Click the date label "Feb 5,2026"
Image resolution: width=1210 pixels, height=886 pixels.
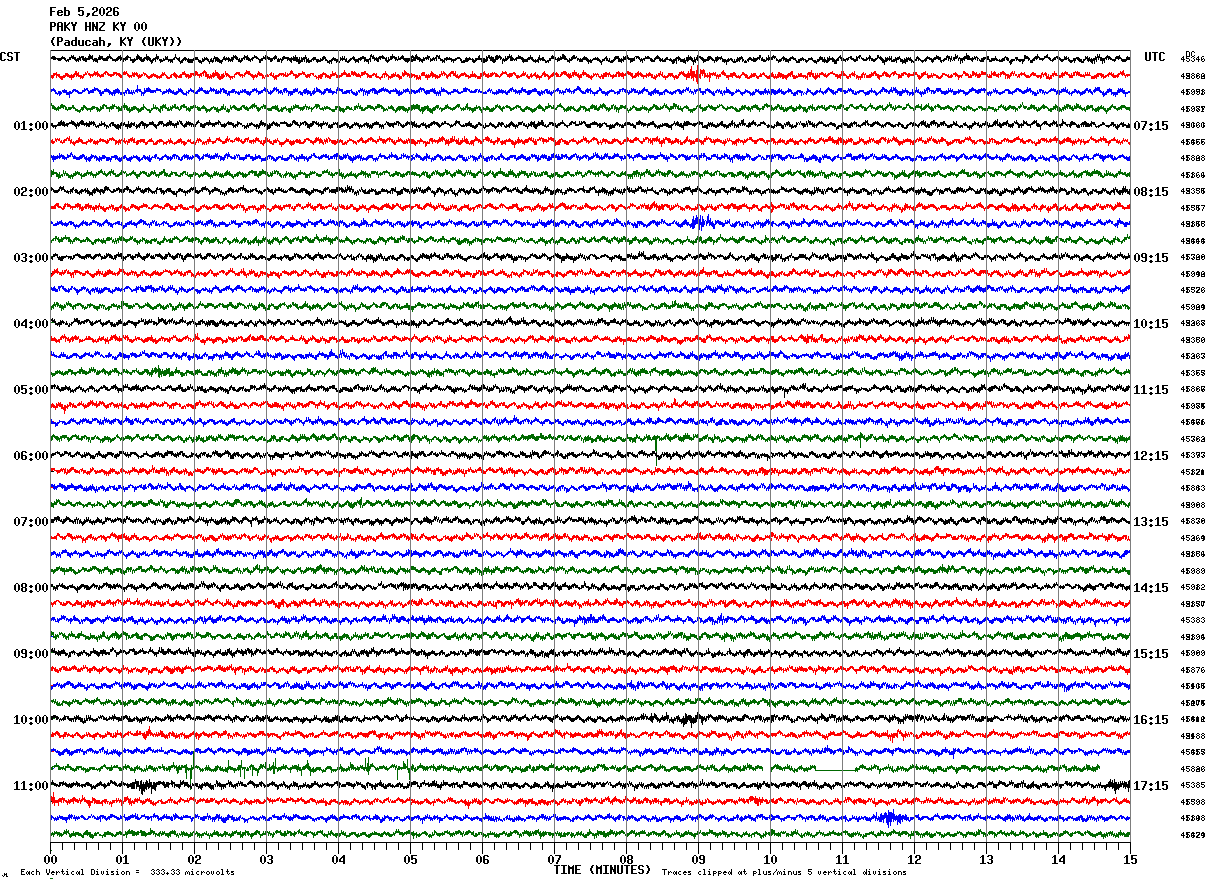coord(84,12)
